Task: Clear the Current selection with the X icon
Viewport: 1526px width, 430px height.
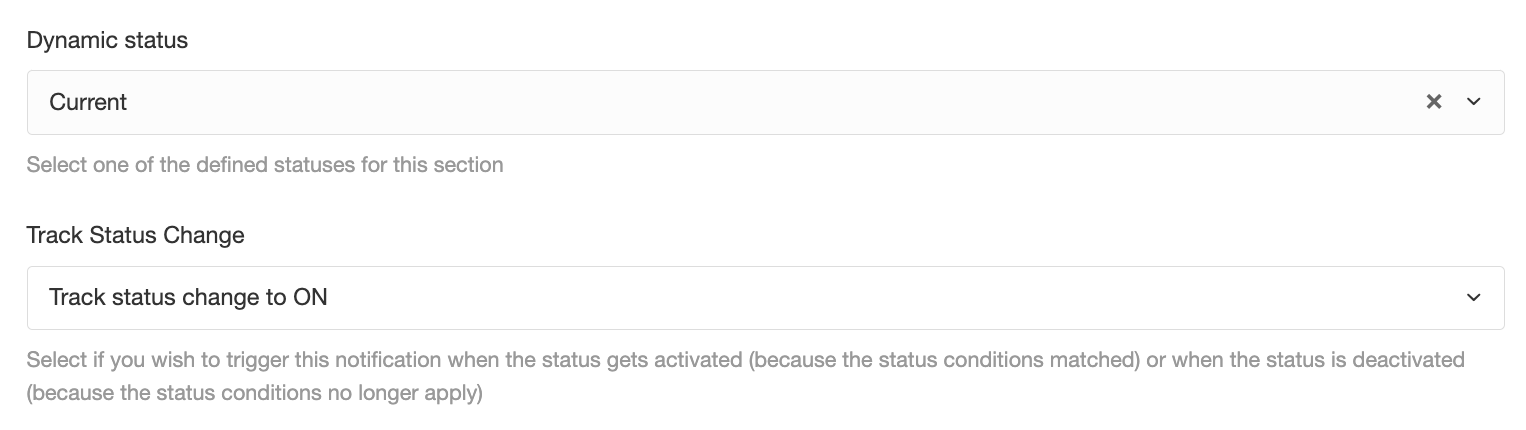Action: (1434, 102)
